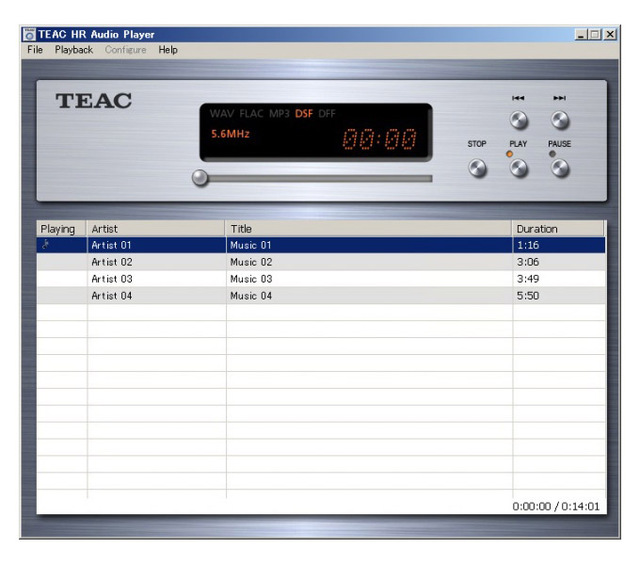Click the music note playing icon
Screen dimensions: 640x565
(45, 245)
